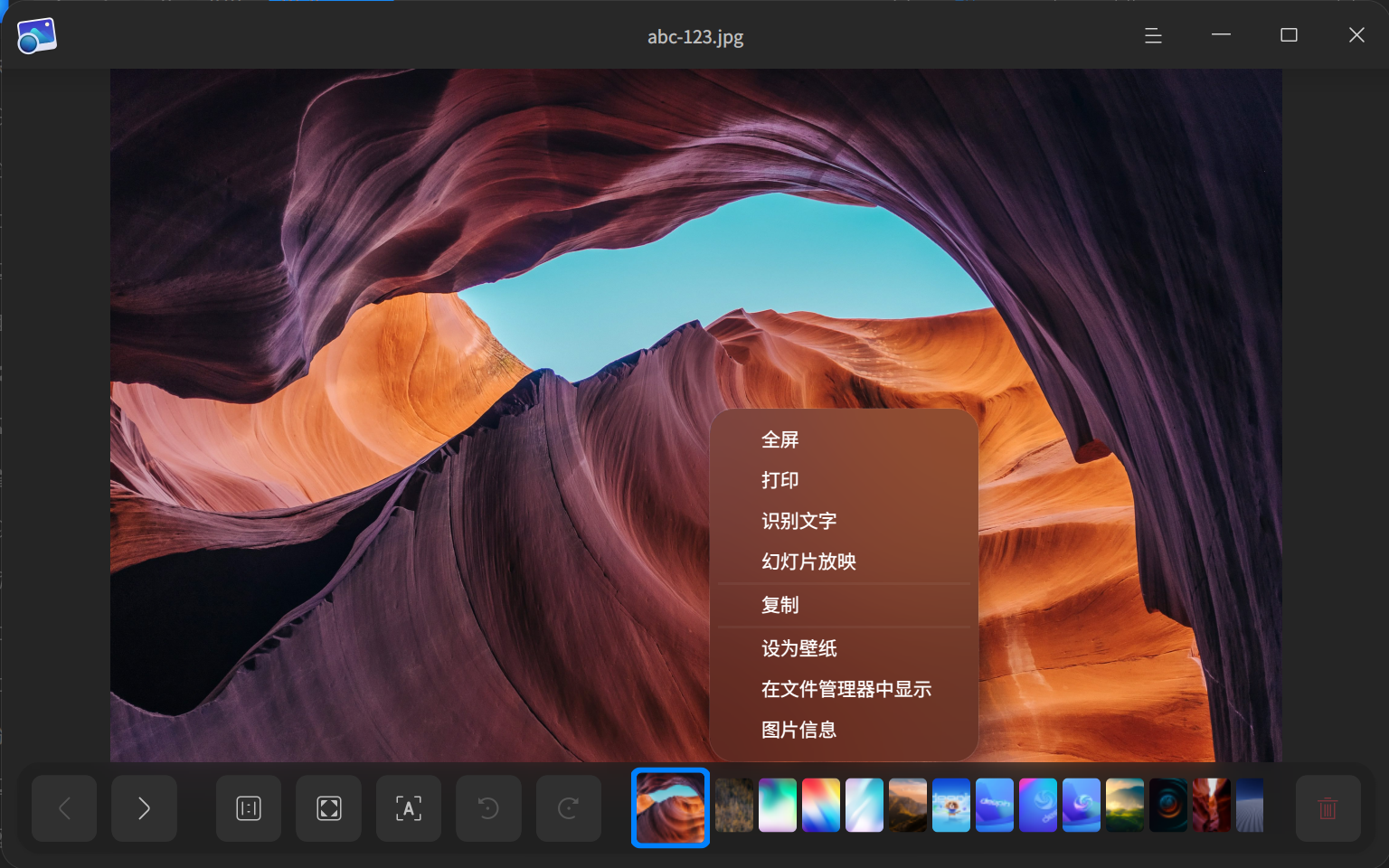Choose 复制 in the context menu
The image size is (1389, 868).
click(844, 605)
